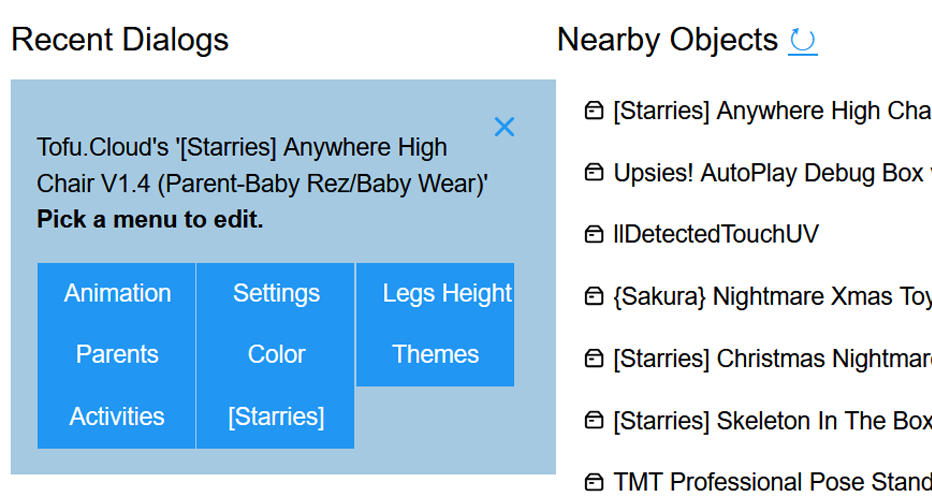The width and height of the screenshot is (932, 500).
Task: Click the icon beside Sakura Nightmare Xmas
Action: tap(594, 297)
